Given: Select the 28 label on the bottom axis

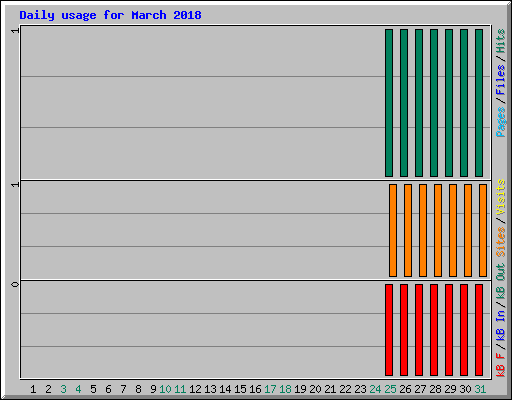Looking at the screenshot, I should 435,389.
